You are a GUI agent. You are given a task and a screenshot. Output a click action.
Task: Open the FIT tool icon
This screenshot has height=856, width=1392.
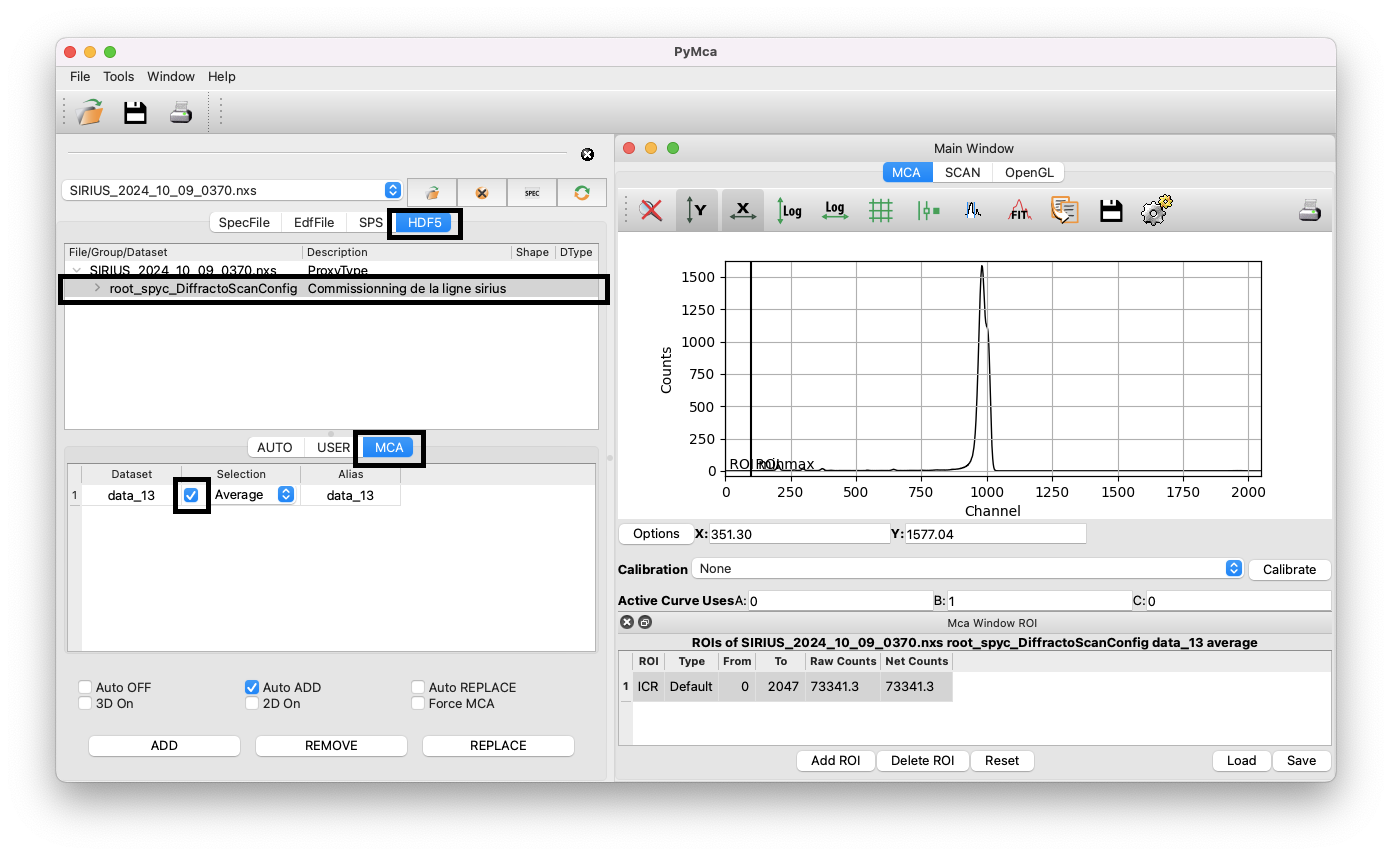coord(1019,210)
